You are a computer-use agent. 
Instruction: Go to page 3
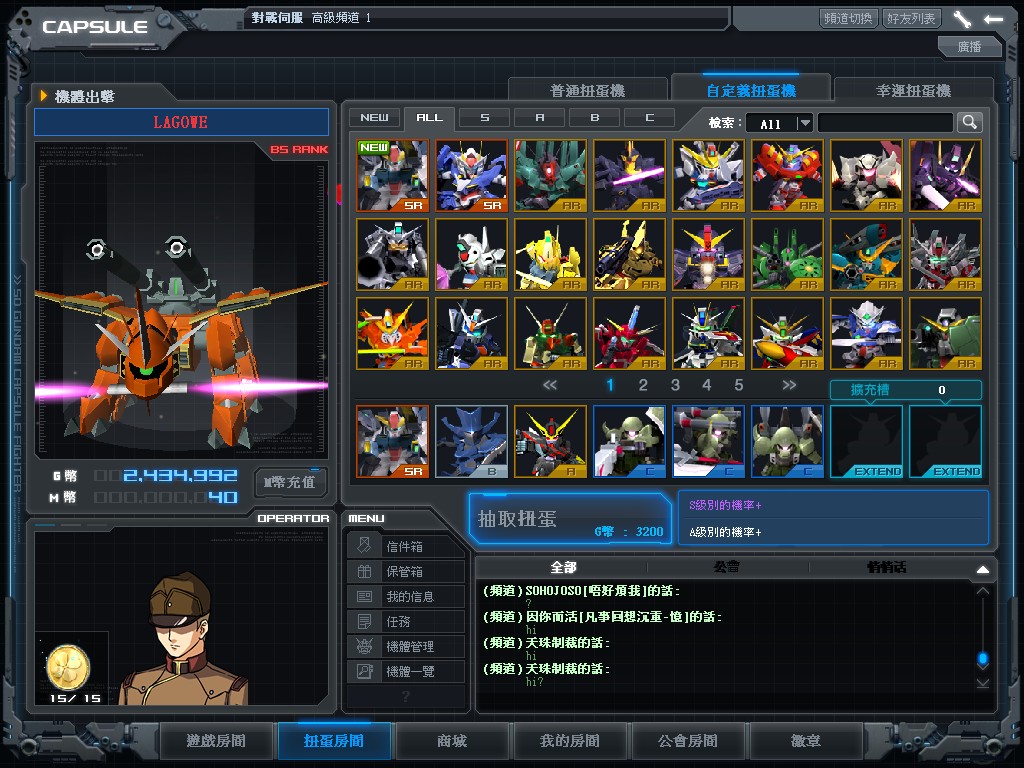click(x=675, y=385)
